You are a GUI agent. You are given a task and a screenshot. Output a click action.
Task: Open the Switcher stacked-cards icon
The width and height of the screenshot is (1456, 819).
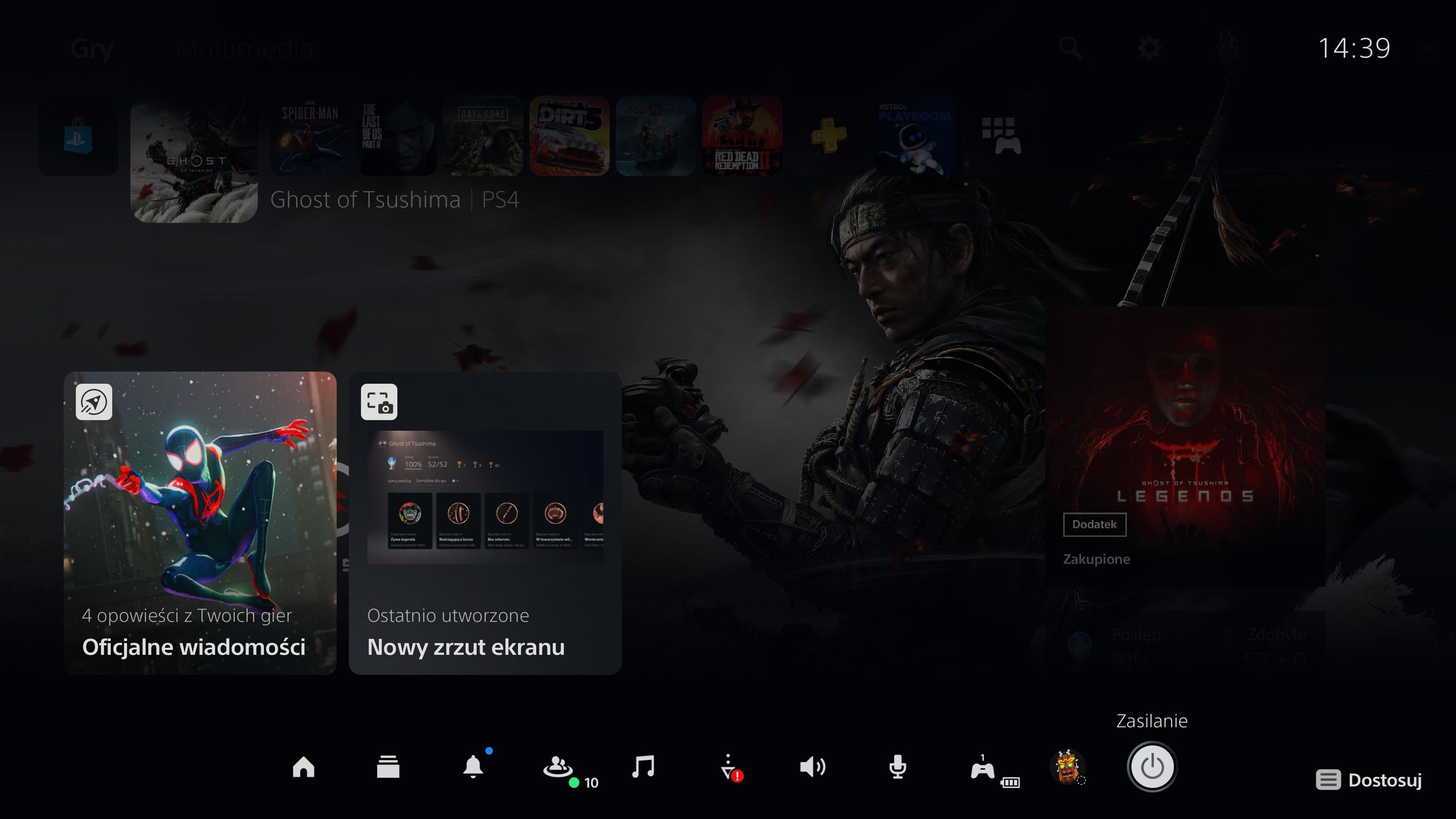click(388, 767)
